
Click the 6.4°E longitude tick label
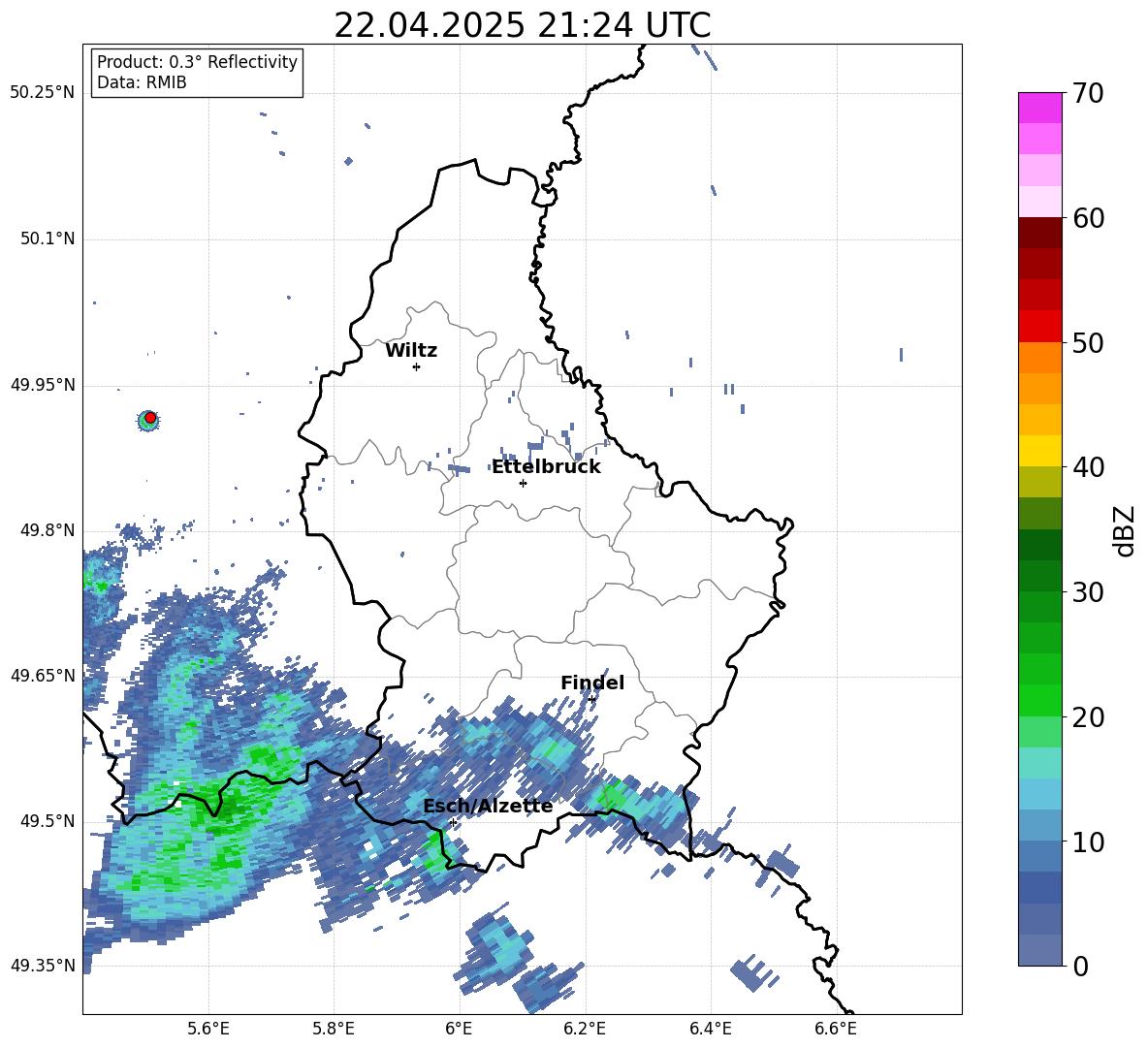coord(710,1029)
